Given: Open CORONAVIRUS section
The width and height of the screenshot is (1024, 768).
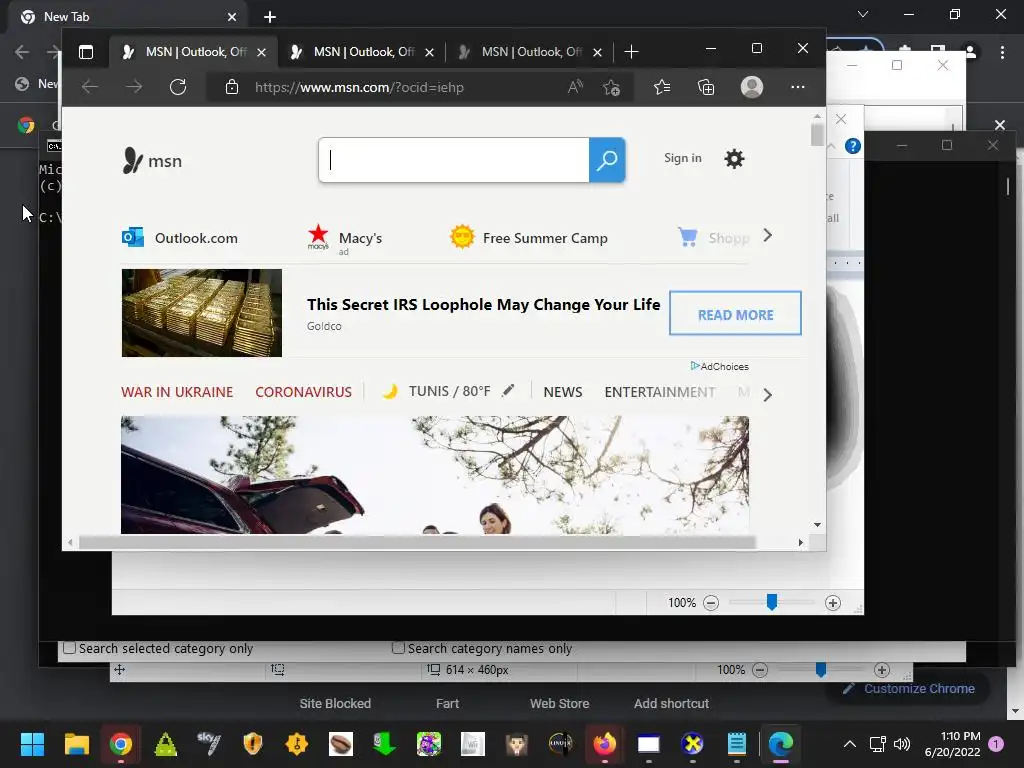Looking at the screenshot, I should point(303,392).
